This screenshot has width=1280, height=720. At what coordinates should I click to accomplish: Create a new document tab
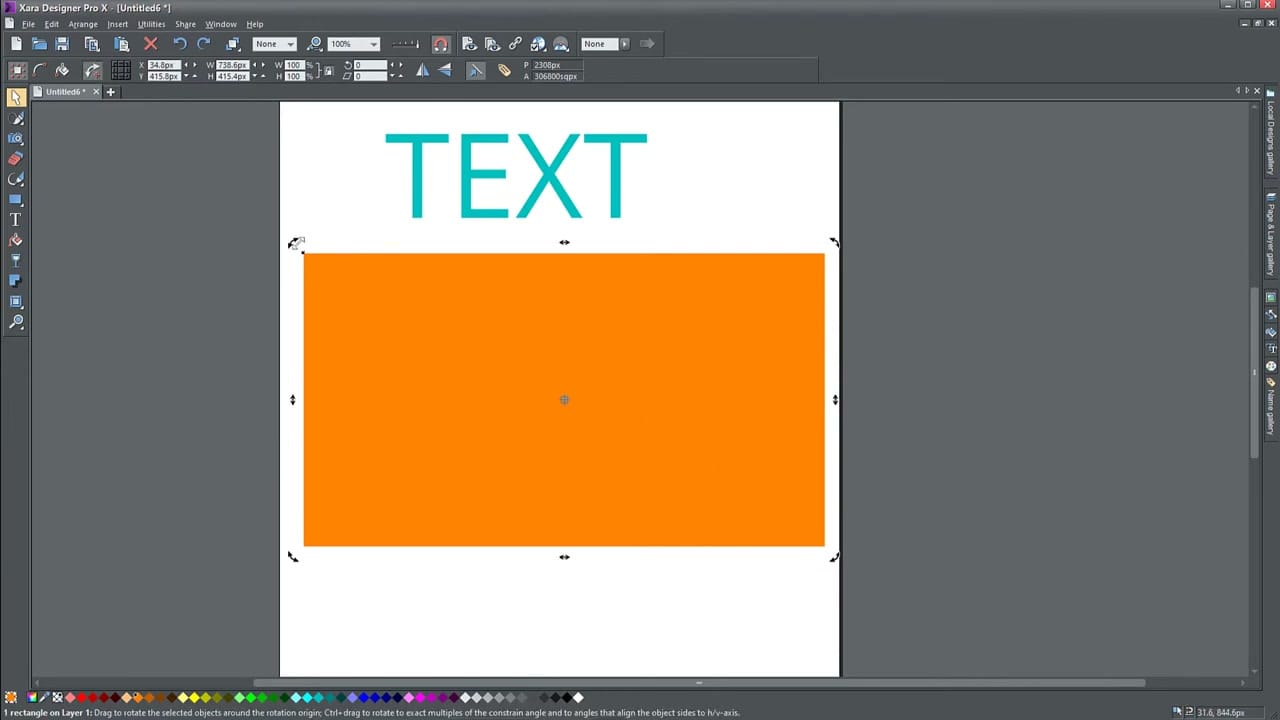110,91
